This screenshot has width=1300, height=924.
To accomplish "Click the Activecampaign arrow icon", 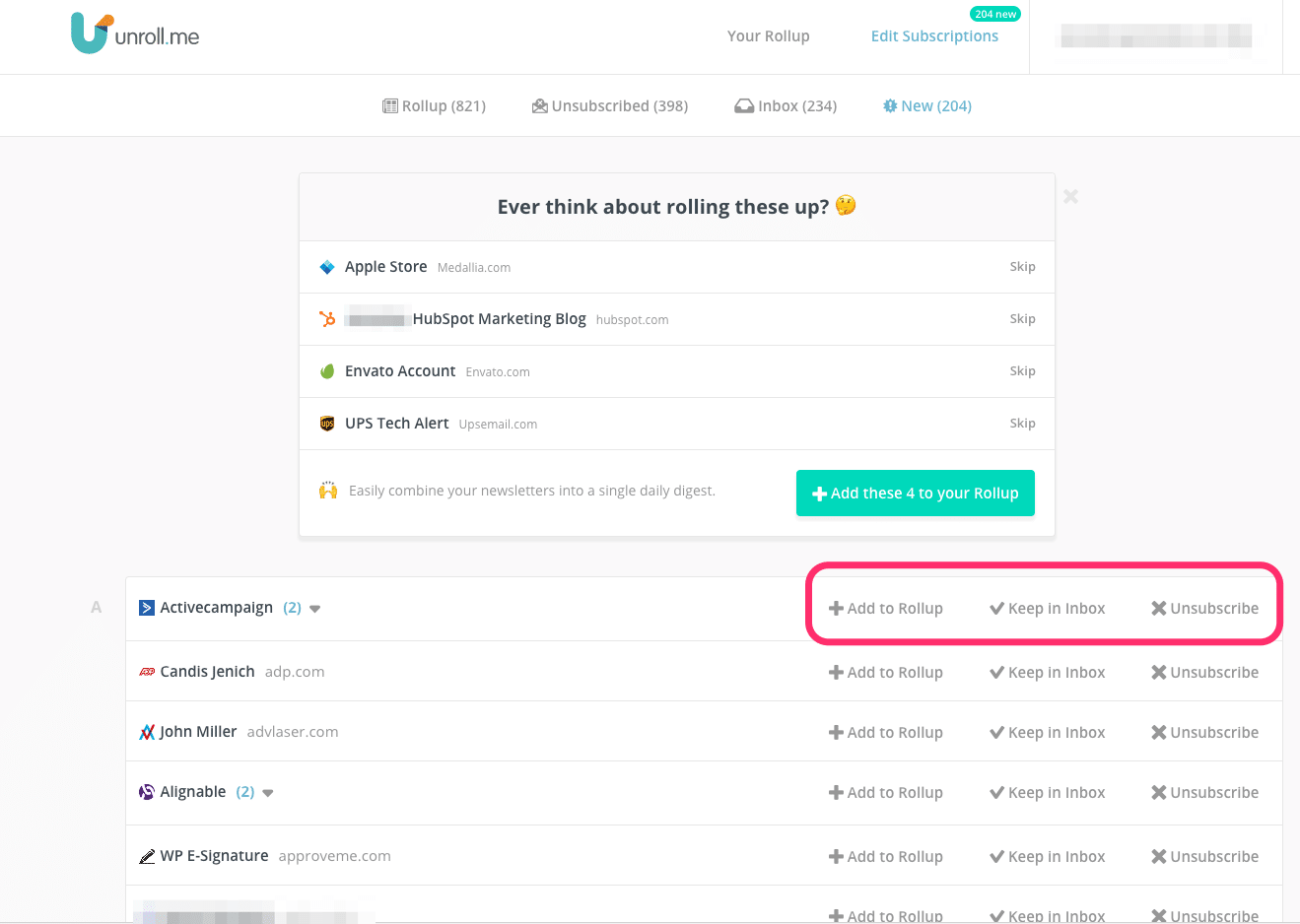I will coord(147,608).
